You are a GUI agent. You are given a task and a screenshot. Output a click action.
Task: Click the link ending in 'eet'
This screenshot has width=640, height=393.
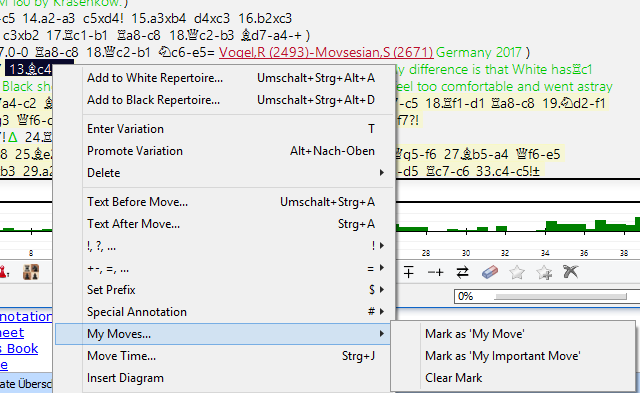[12, 333]
